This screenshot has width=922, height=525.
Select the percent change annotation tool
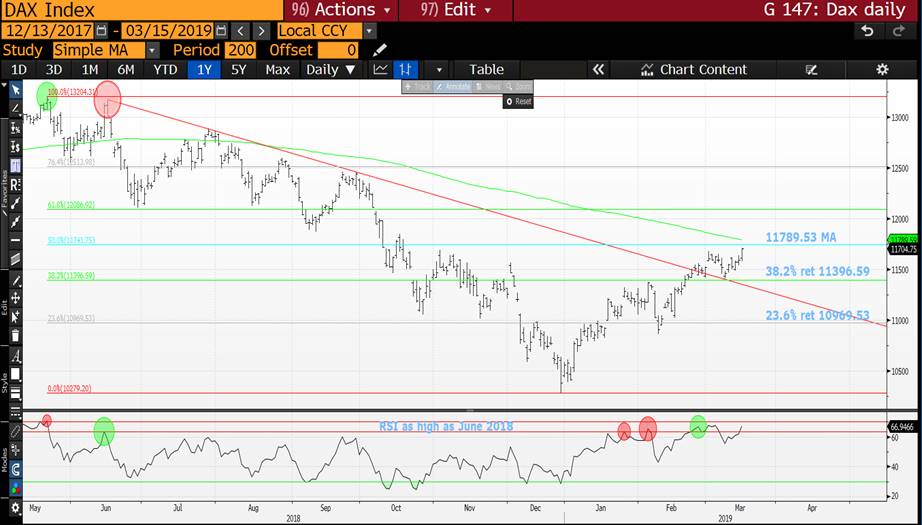(x=15, y=127)
